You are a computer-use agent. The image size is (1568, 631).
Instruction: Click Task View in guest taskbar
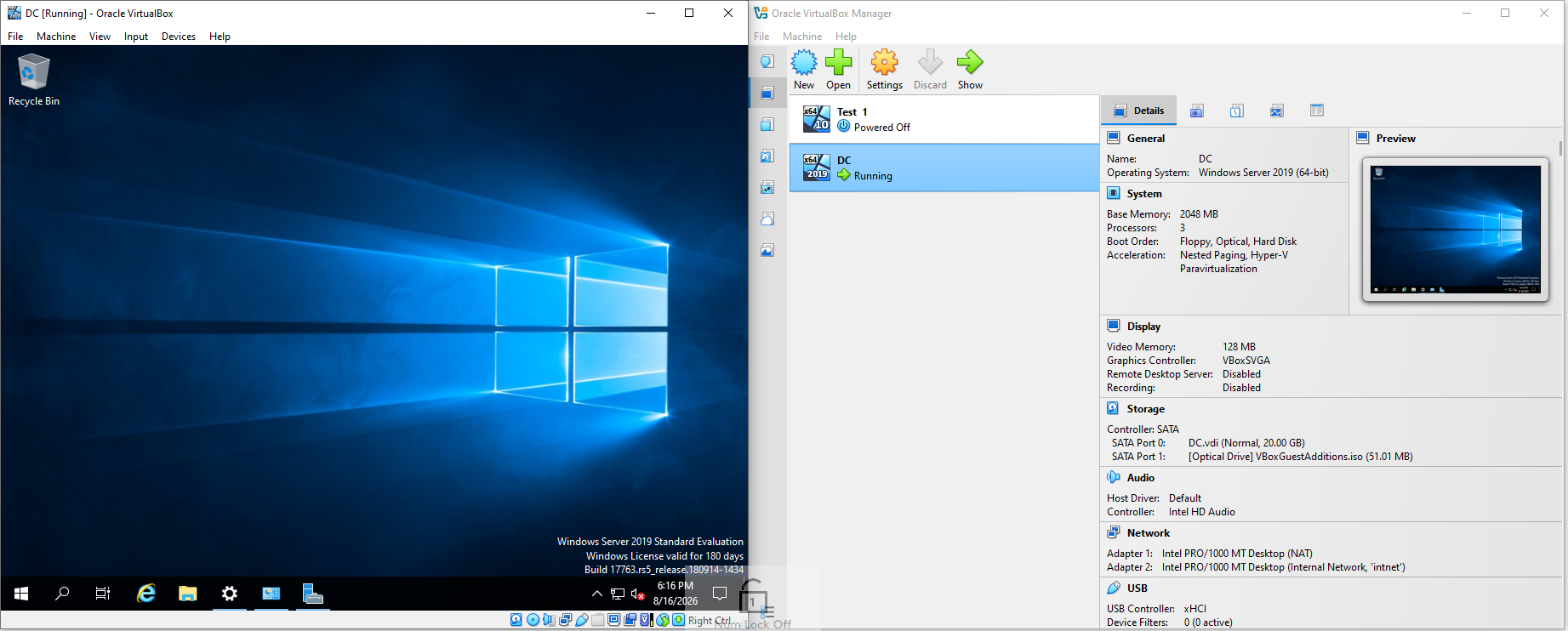103,594
